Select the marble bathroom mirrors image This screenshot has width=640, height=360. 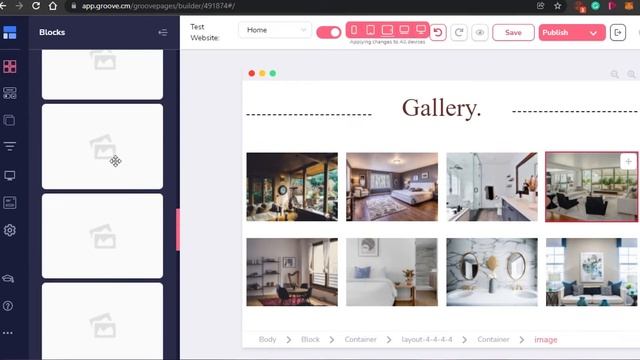point(492,272)
